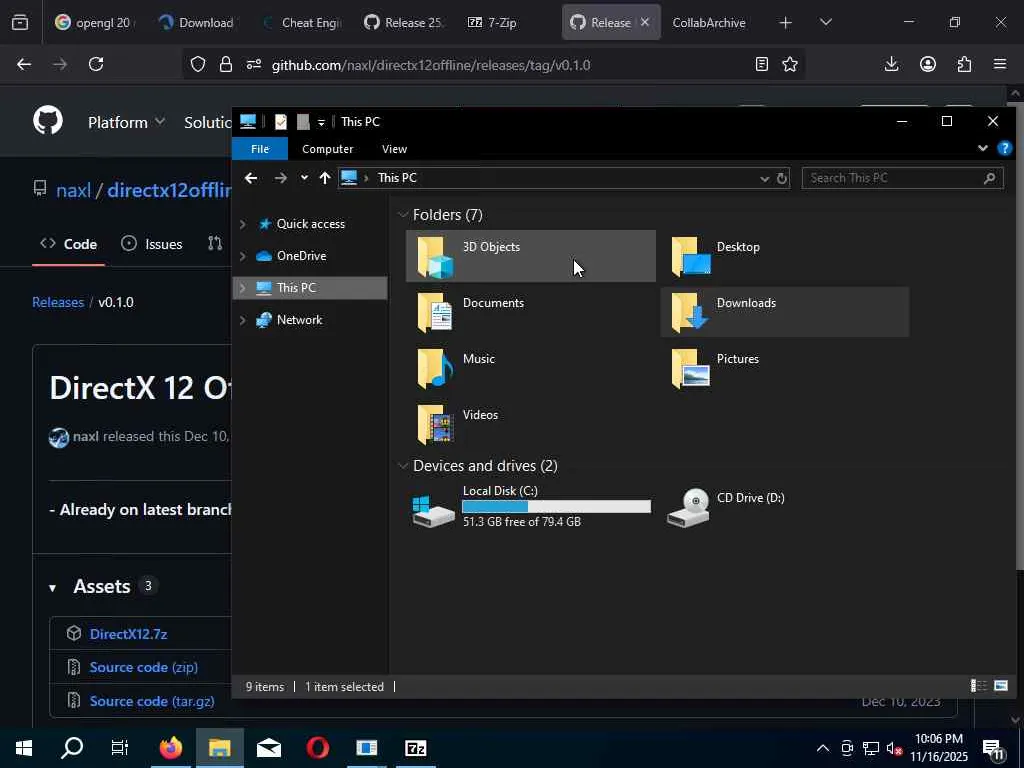Open the Platform dropdown on GitHub
Image resolution: width=1024 pixels, height=768 pixels.
click(126, 122)
